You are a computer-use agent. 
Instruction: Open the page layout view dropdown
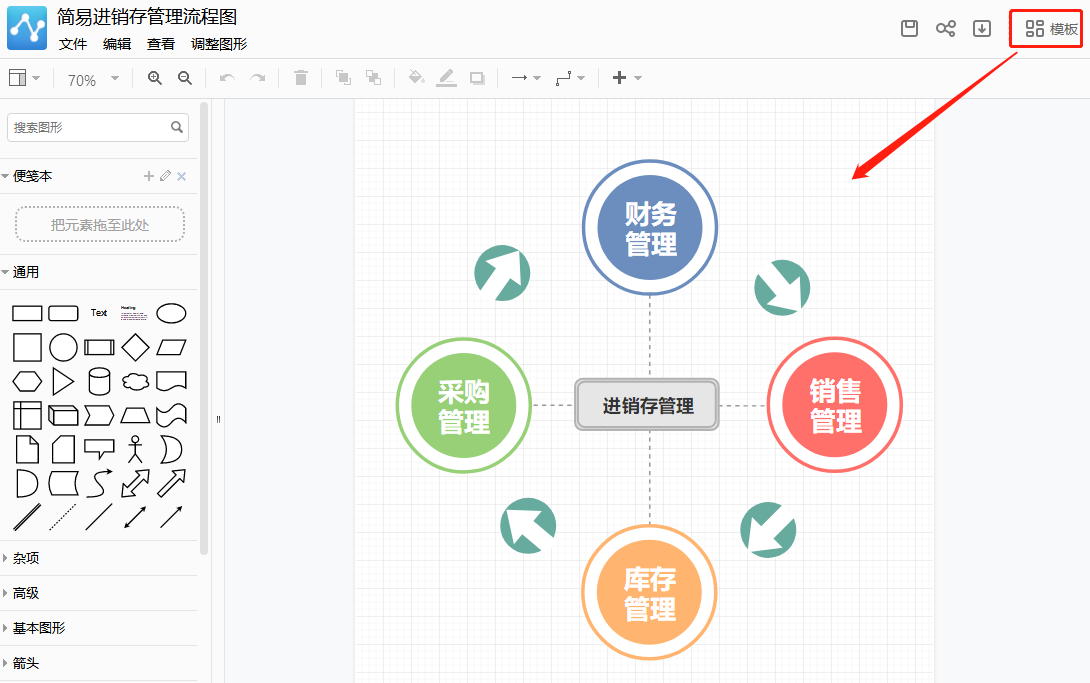24,78
